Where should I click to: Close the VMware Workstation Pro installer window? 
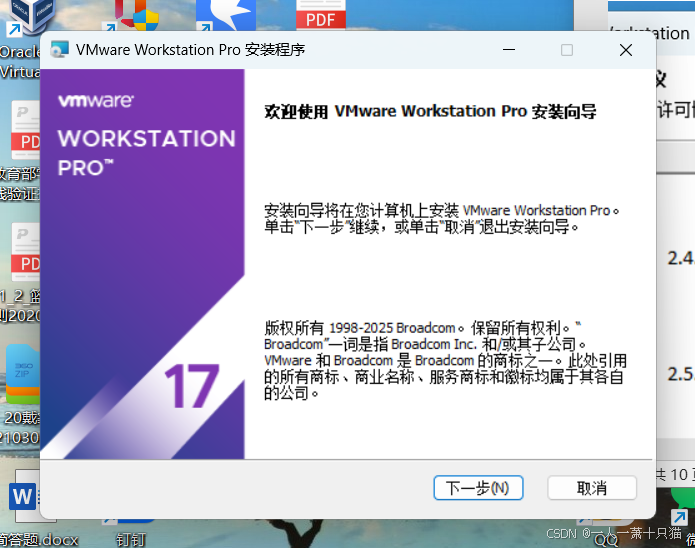tap(625, 50)
